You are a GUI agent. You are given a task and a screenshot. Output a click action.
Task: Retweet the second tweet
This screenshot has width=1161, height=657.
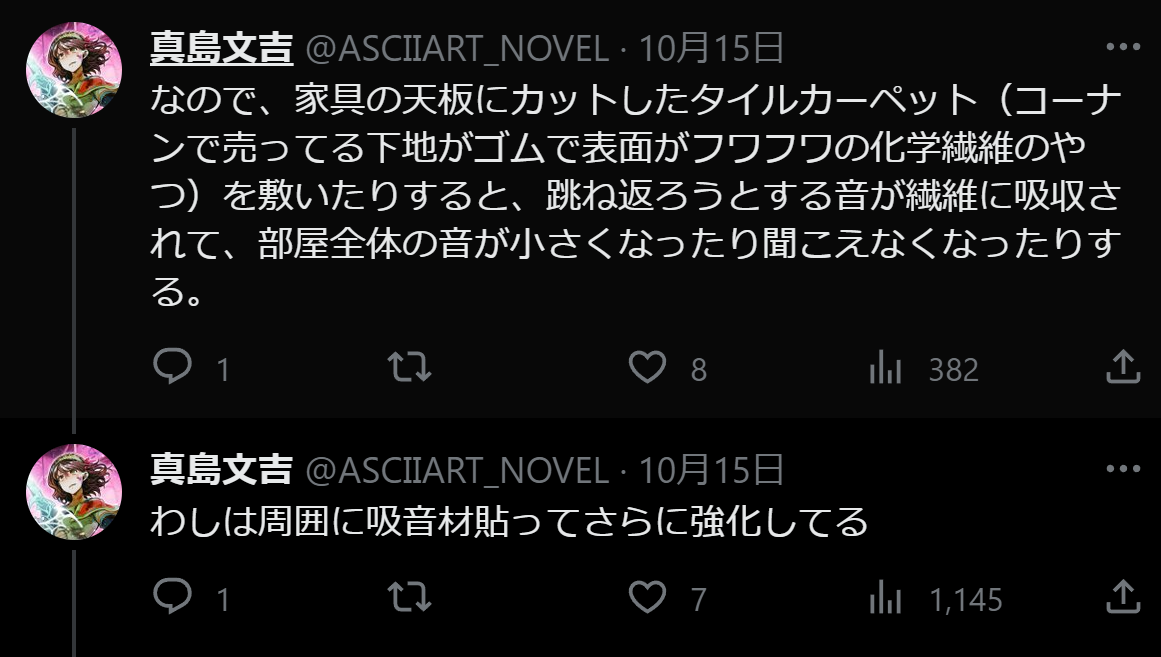coord(409,597)
